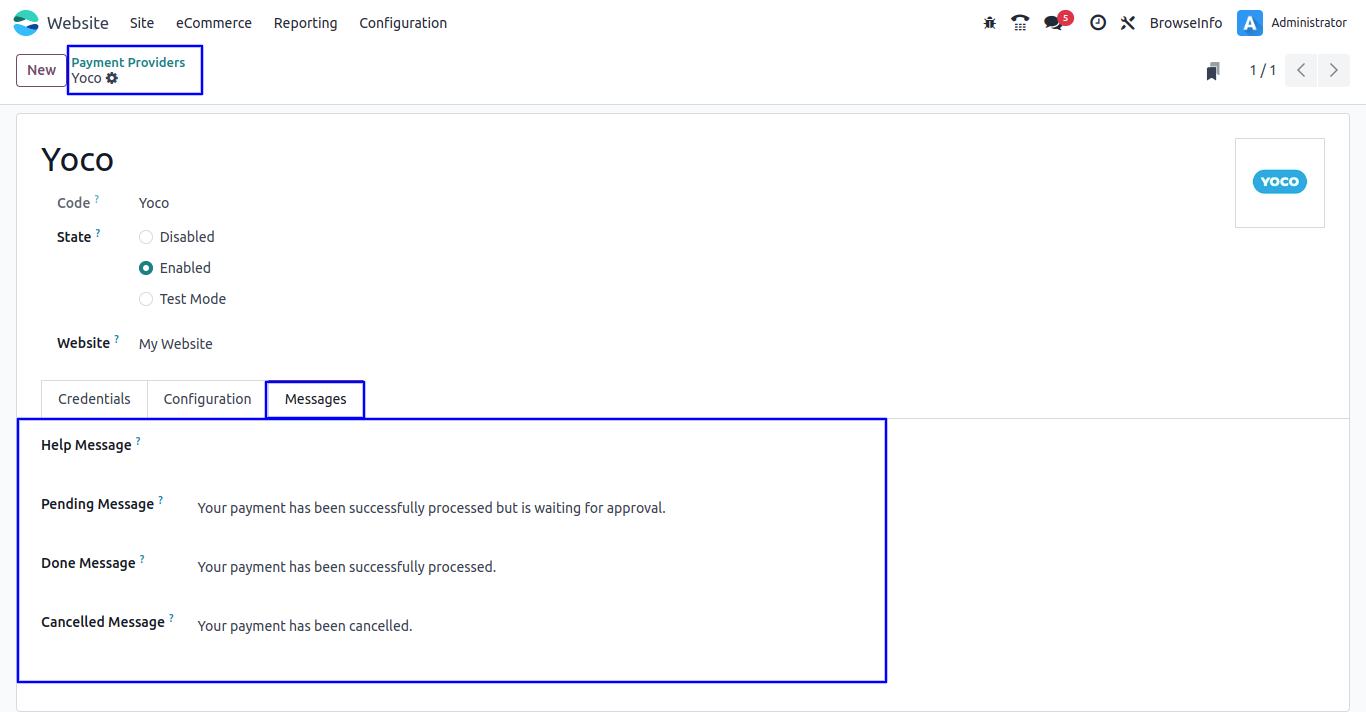Select the Disabled state option
The image size is (1366, 712).
[146, 237]
